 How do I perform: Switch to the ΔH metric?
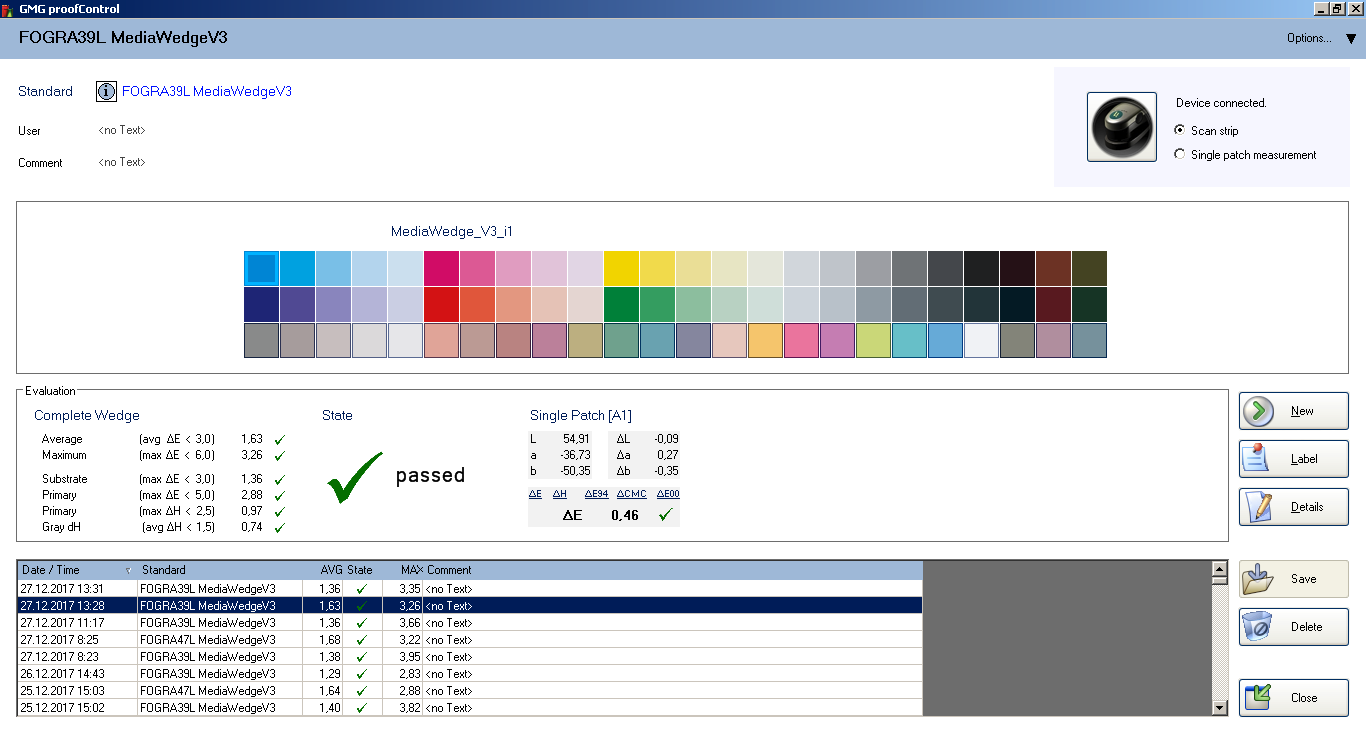[x=560, y=494]
